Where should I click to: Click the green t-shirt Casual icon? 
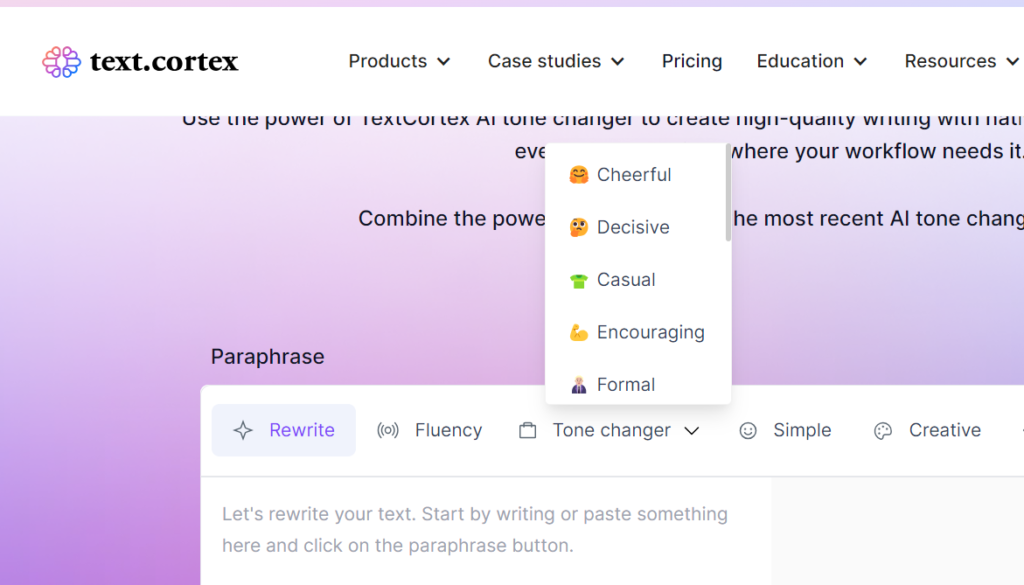(x=579, y=281)
